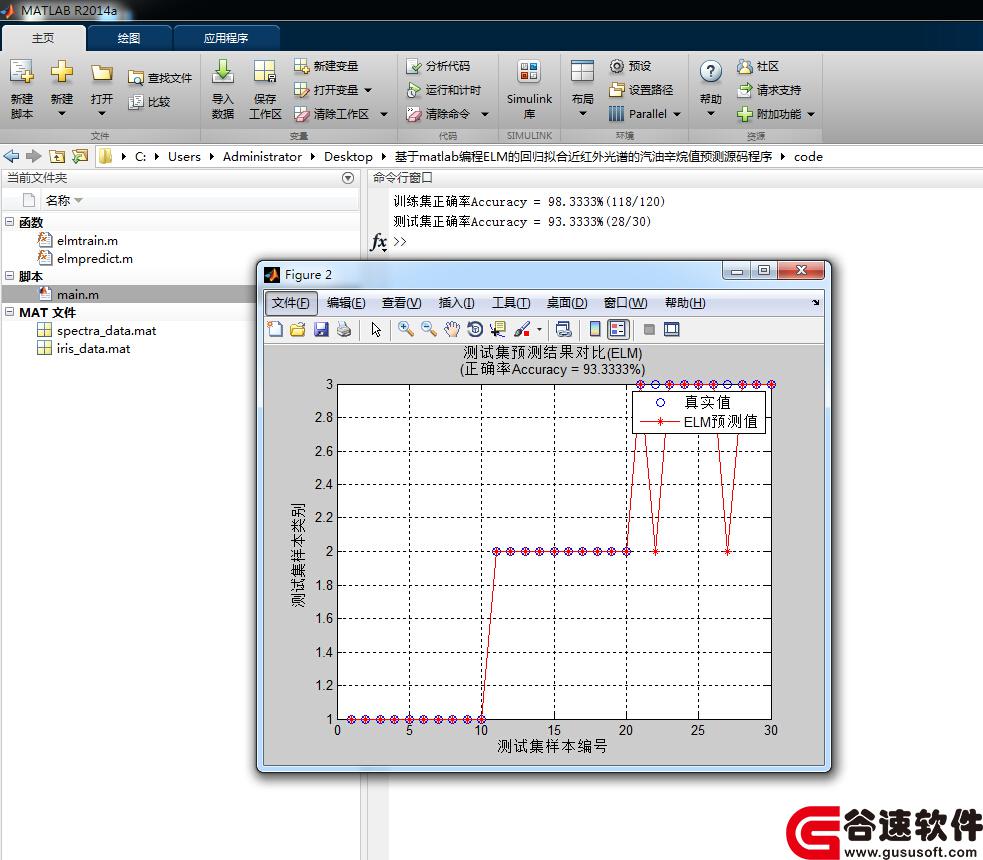Image resolution: width=983 pixels, height=860 pixels.
Task: Open the 编辑(E) menu in Figure 2
Action: (x=345, y=303)
